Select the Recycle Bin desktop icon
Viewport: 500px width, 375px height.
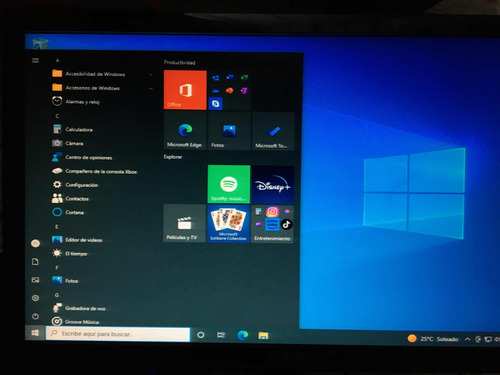pos(40,43)
